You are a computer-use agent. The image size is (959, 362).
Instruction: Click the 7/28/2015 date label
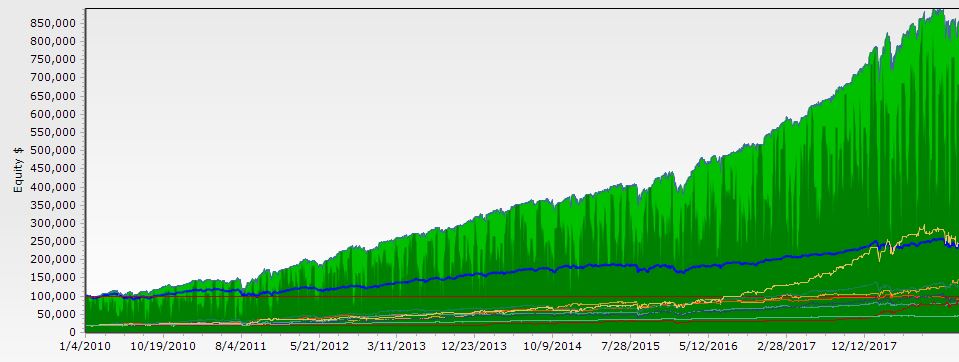631,346
